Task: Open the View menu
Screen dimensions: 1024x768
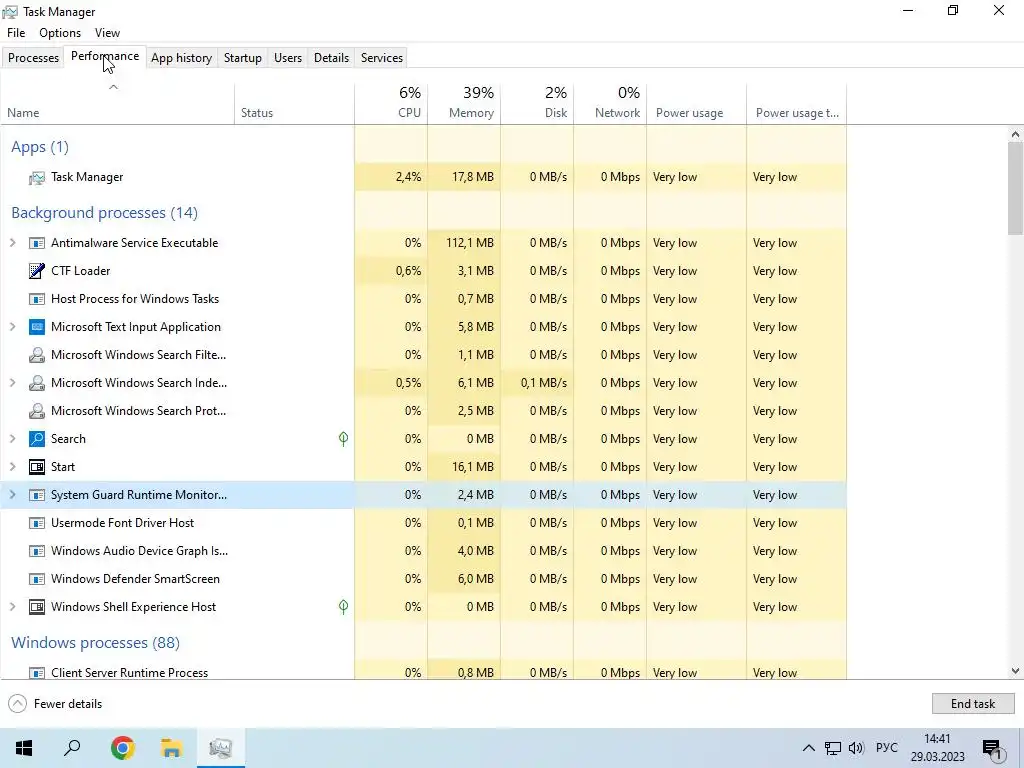Action: click(107, 33)
